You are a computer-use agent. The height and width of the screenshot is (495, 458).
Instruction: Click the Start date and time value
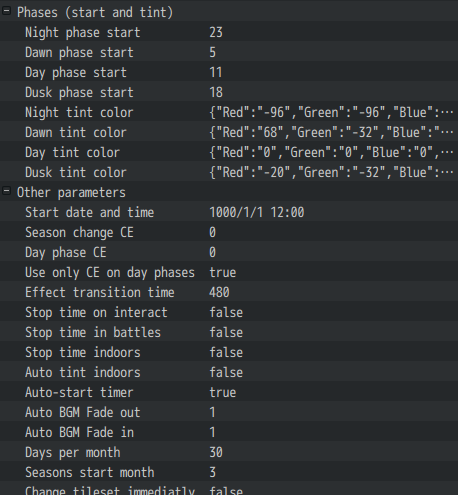coord(257,212)
